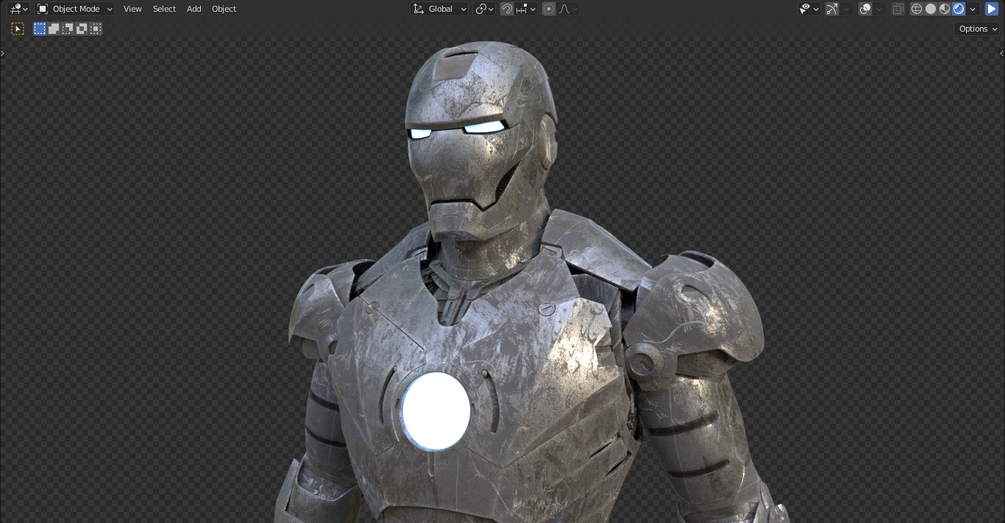Open the View menu

(x=133, y=9)
